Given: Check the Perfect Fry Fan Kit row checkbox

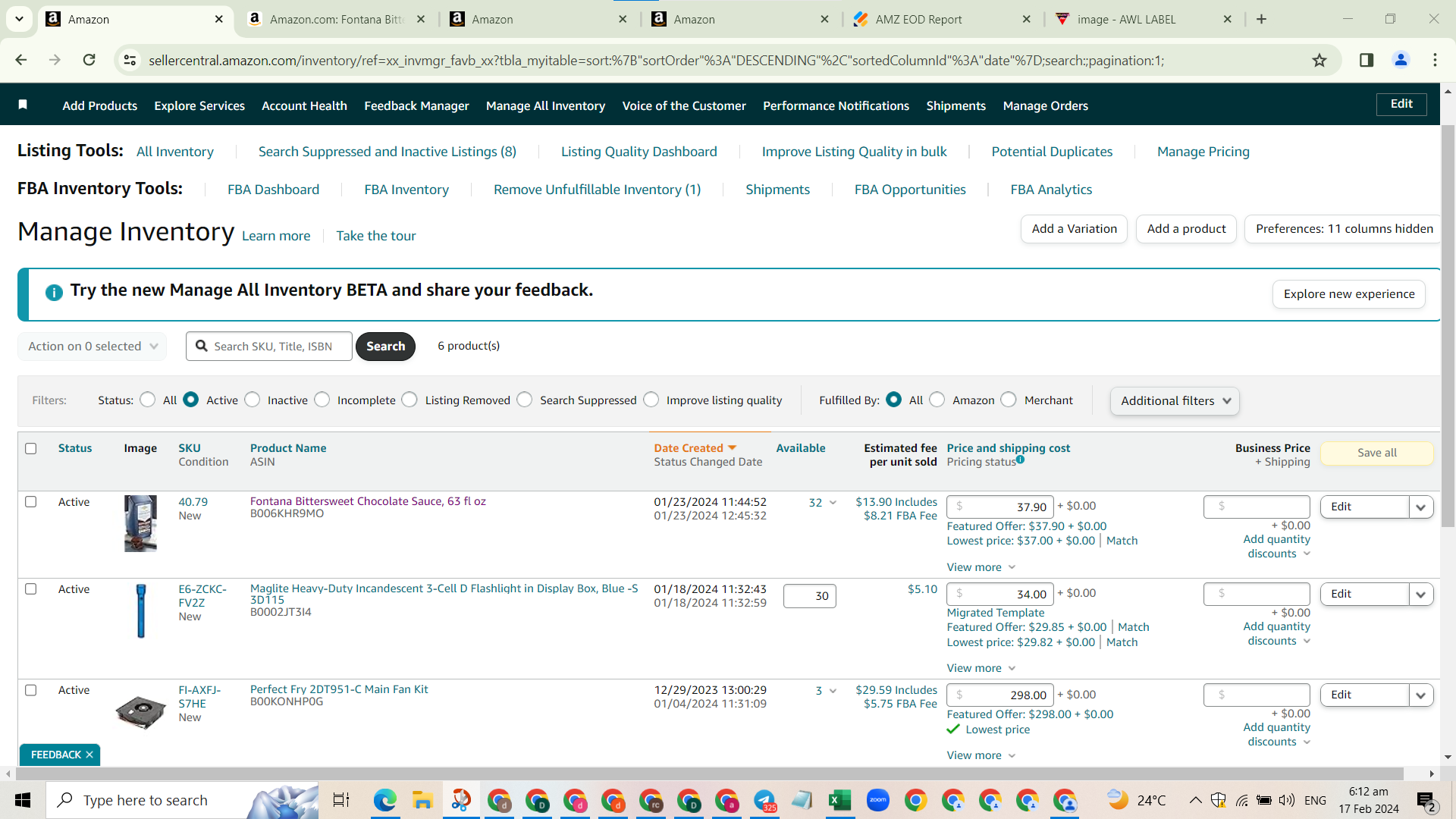Looking at the screenshot, I should 31,690.
